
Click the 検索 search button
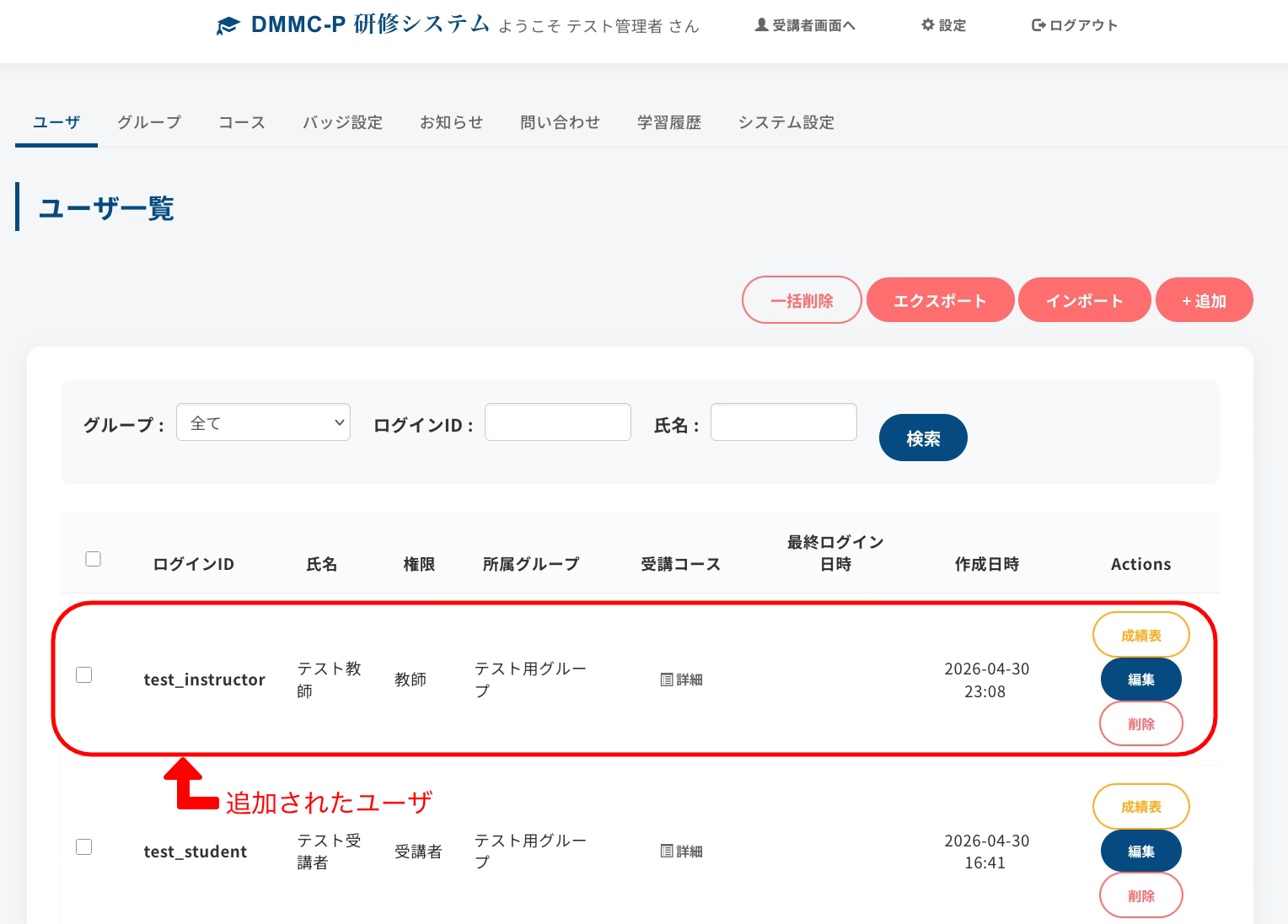tap(923, 438)
